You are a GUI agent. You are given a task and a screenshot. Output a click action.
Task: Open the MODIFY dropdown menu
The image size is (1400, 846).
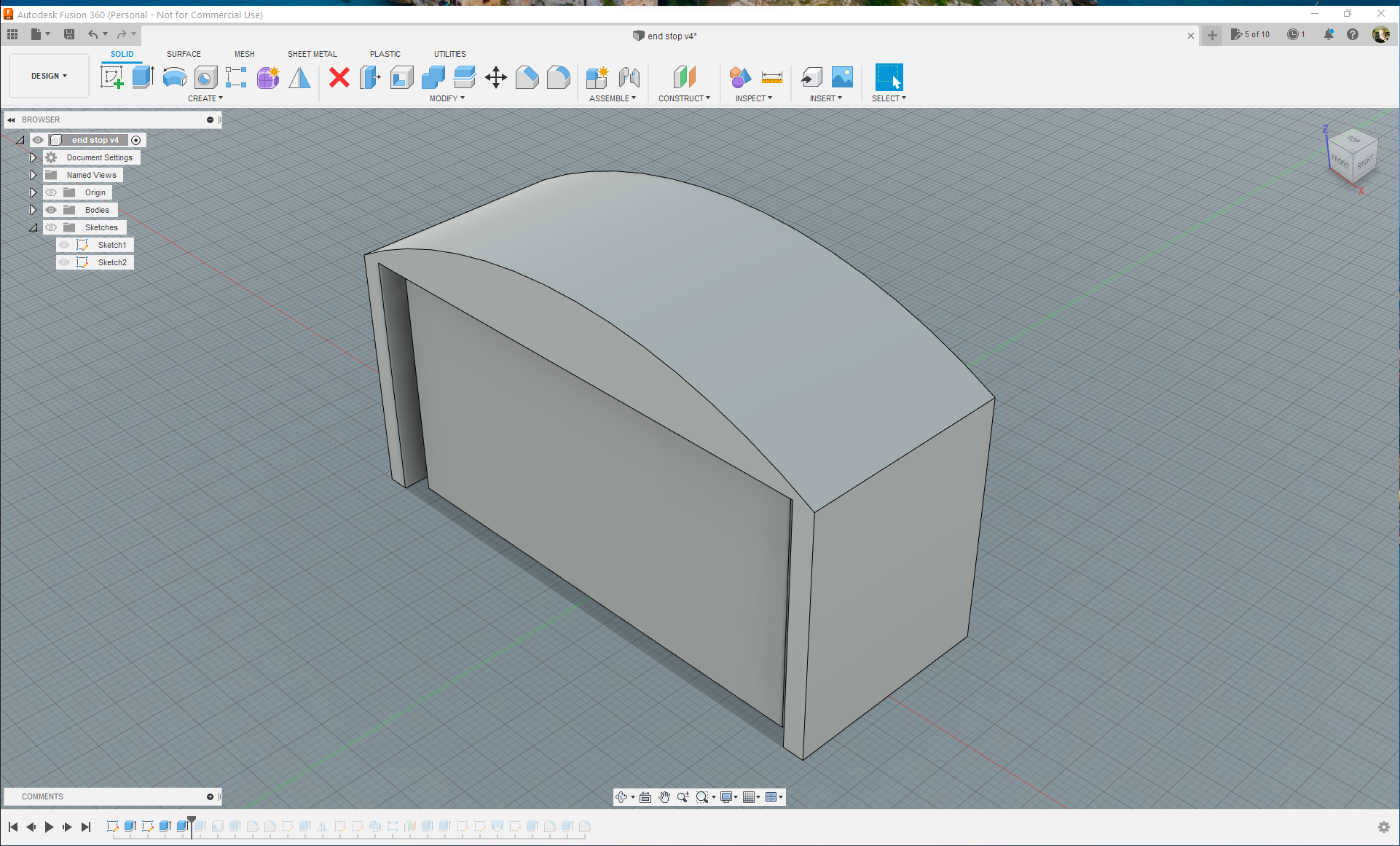pos(447,98)
